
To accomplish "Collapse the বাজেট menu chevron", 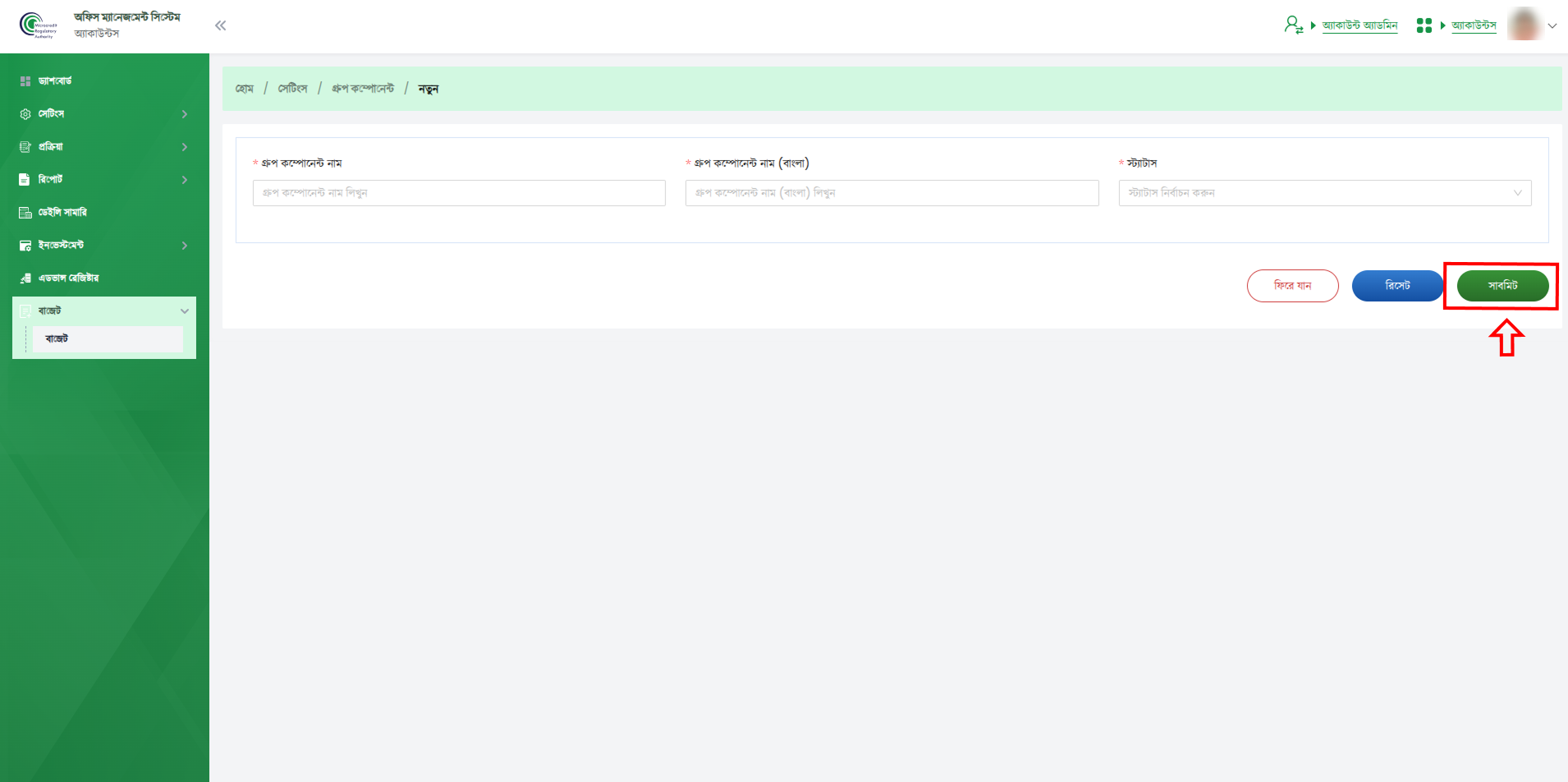I will (185, 311).
